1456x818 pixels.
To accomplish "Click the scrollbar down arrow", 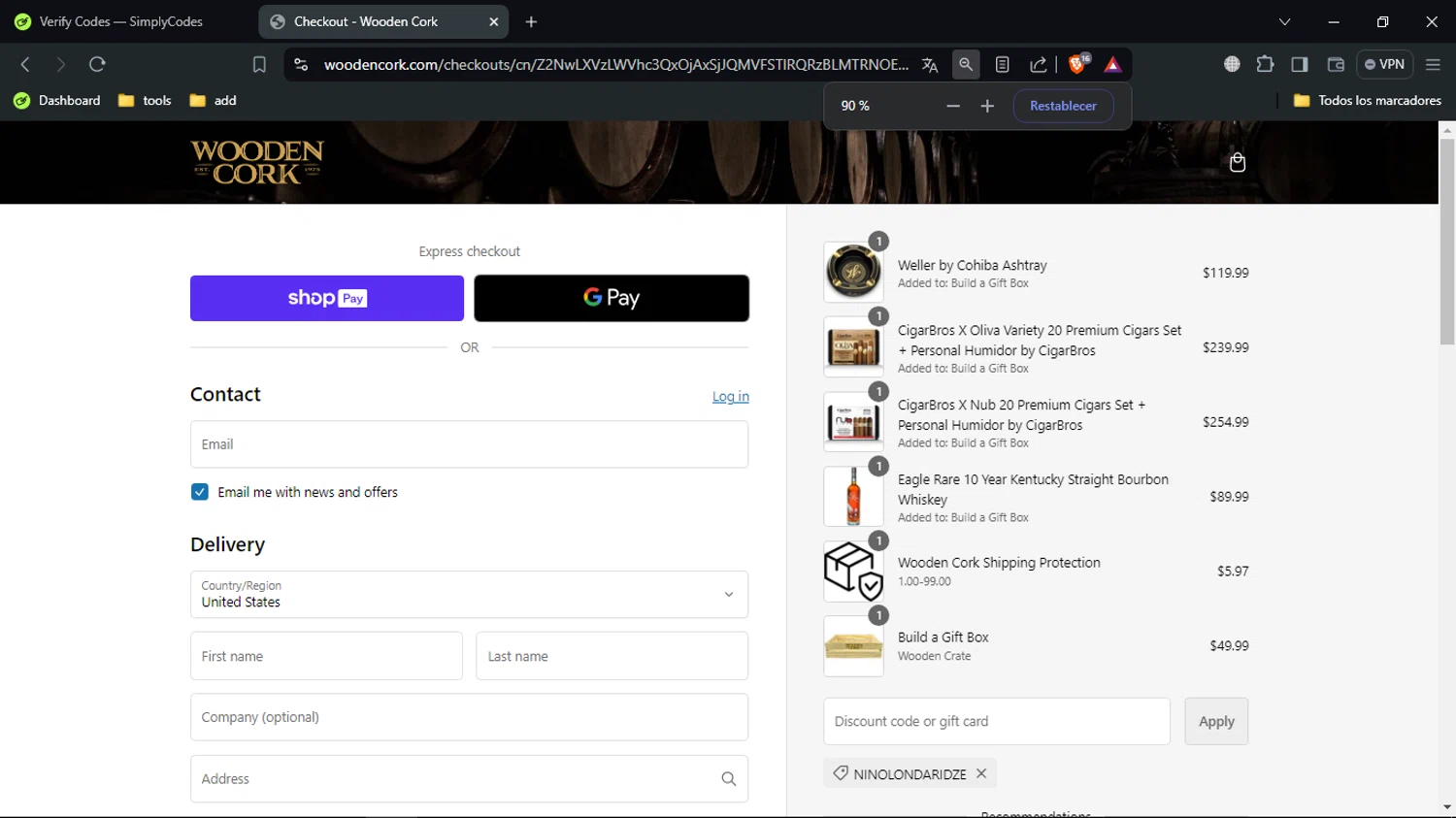I will [x=1447, y=807].
